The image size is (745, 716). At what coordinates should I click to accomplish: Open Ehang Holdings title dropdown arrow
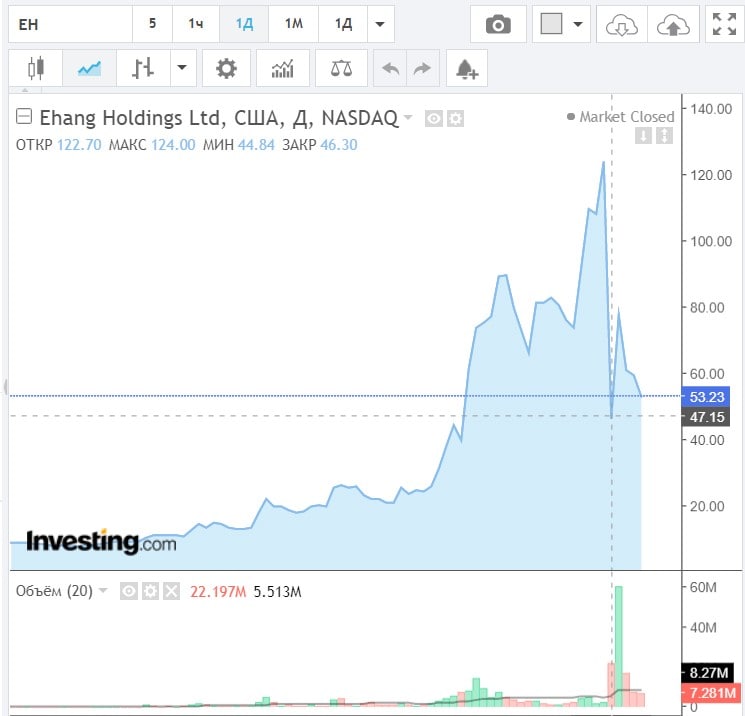(x=408, y=117)
